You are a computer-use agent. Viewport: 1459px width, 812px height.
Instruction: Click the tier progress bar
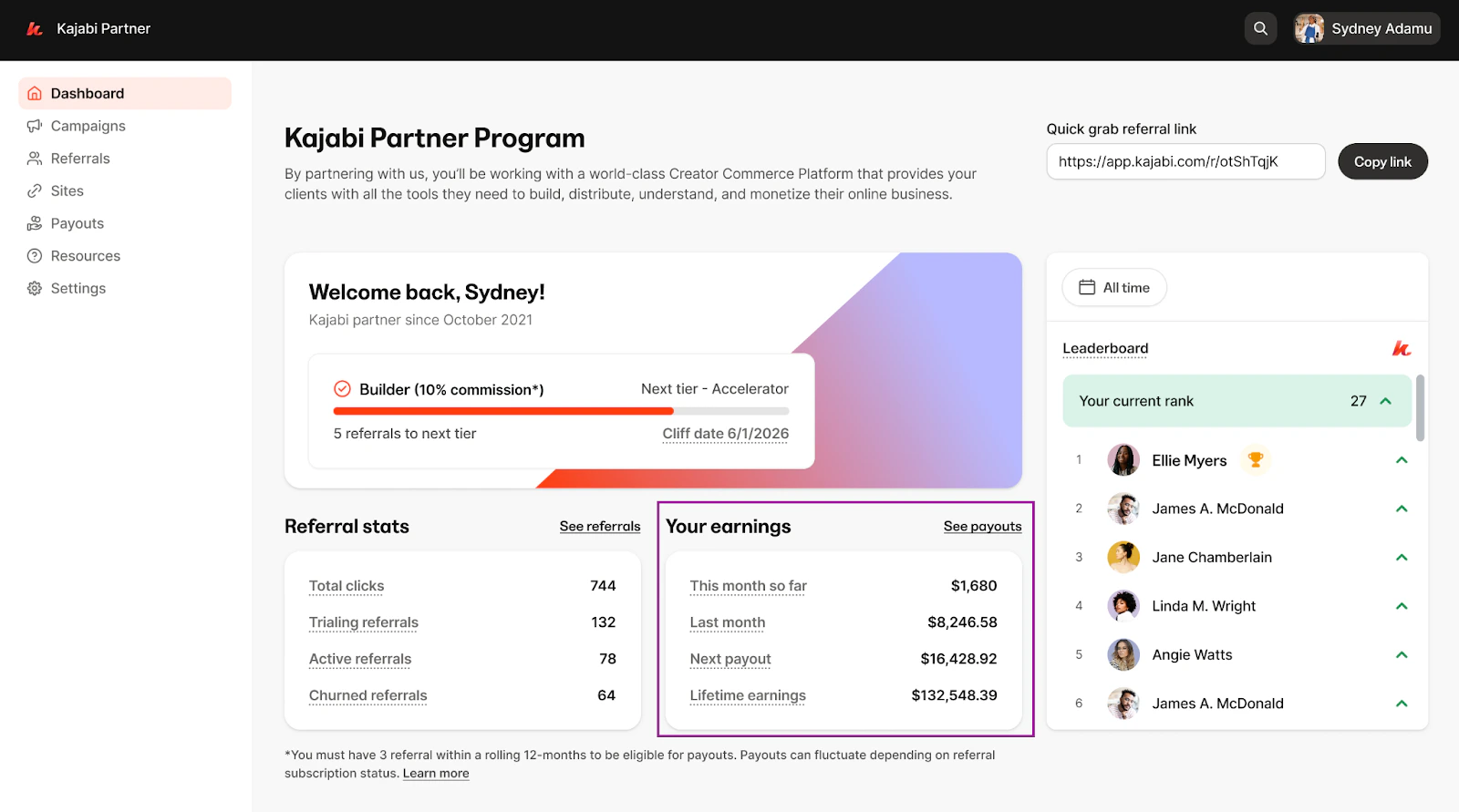(x=561, y=411)
